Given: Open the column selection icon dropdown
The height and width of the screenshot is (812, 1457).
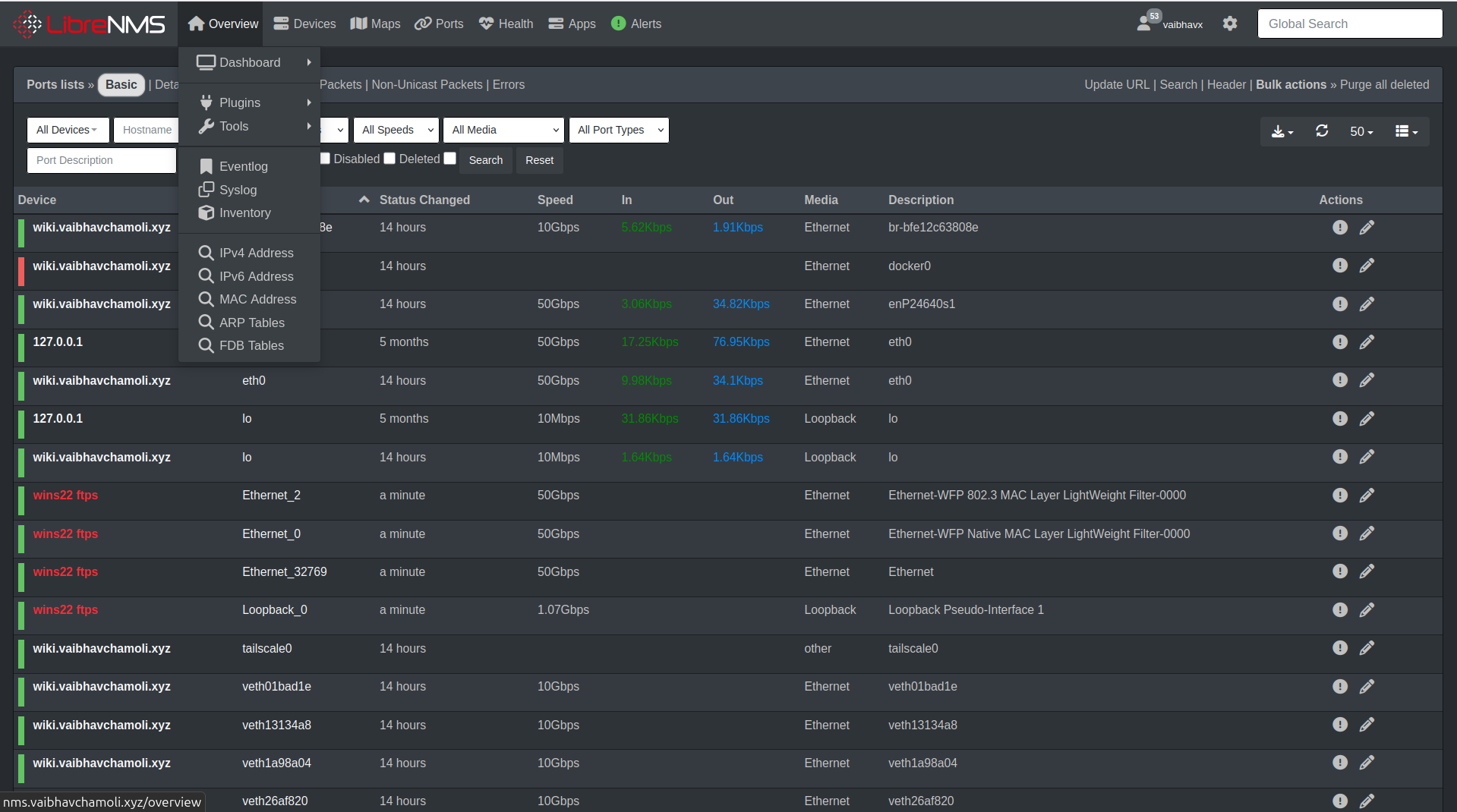Looking at the screenshot, I should tap(1405, 131).
